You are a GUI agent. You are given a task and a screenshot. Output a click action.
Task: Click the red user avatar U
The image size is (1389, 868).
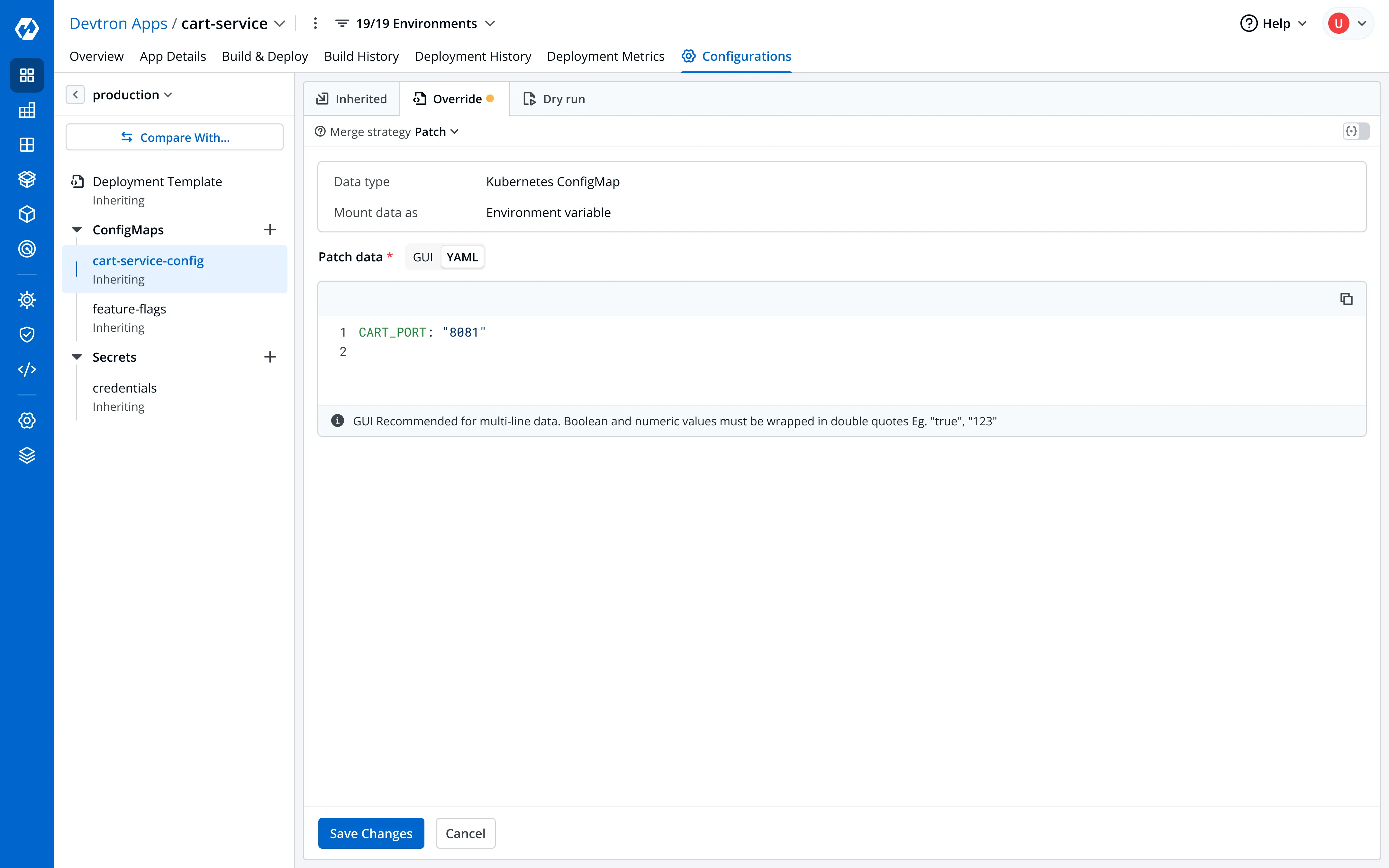(1339, 23)
